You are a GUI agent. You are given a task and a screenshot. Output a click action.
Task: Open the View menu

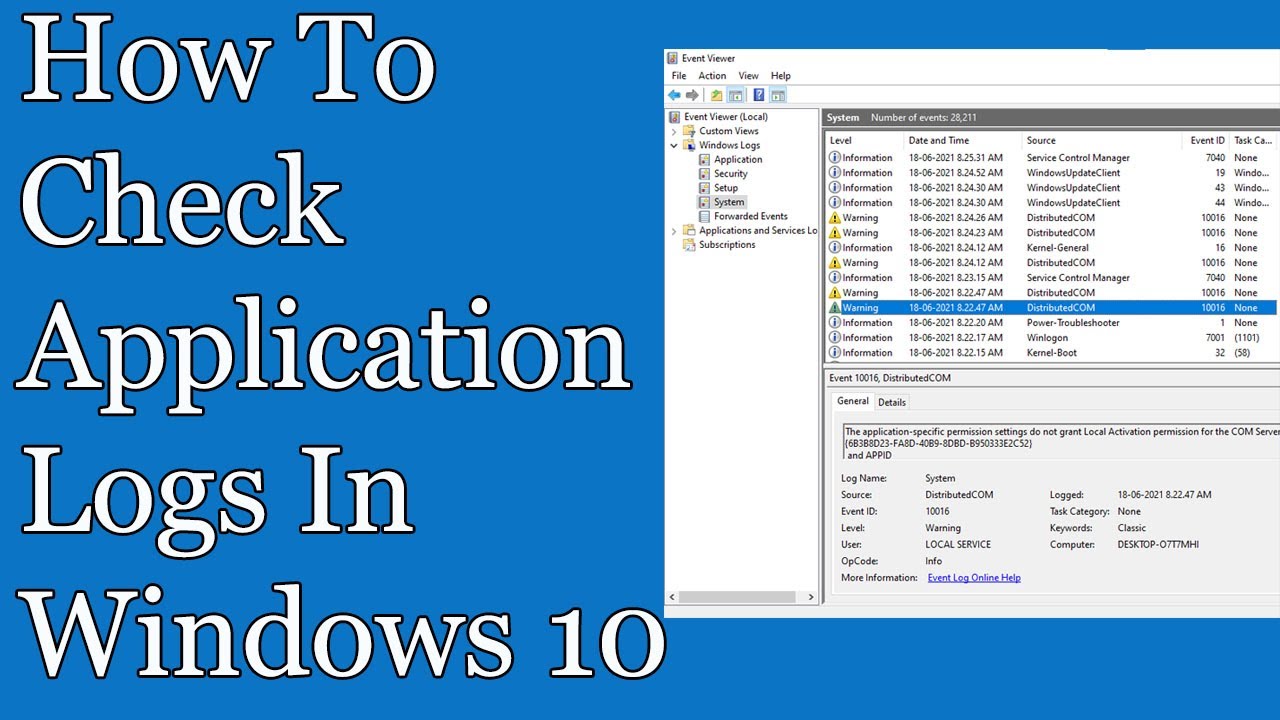pos(748,76)
